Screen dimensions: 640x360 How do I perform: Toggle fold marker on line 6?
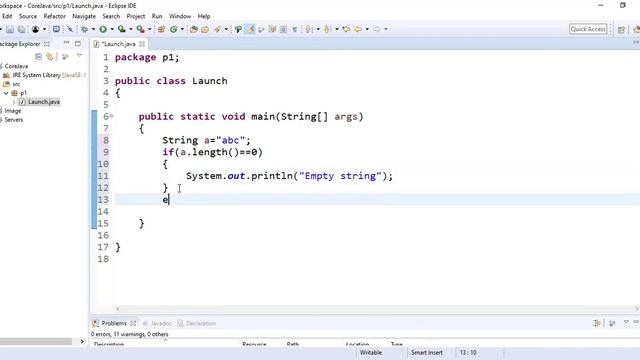tap(111, 116)
